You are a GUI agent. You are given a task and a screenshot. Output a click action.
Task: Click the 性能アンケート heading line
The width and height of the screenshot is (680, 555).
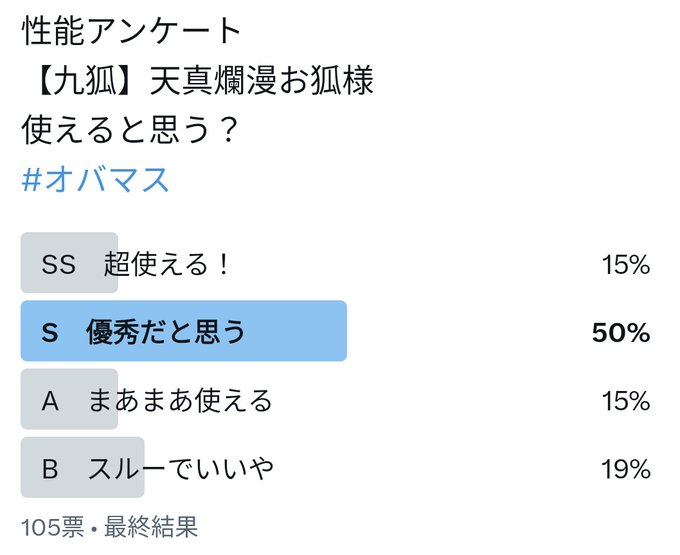tap(131, 31)
